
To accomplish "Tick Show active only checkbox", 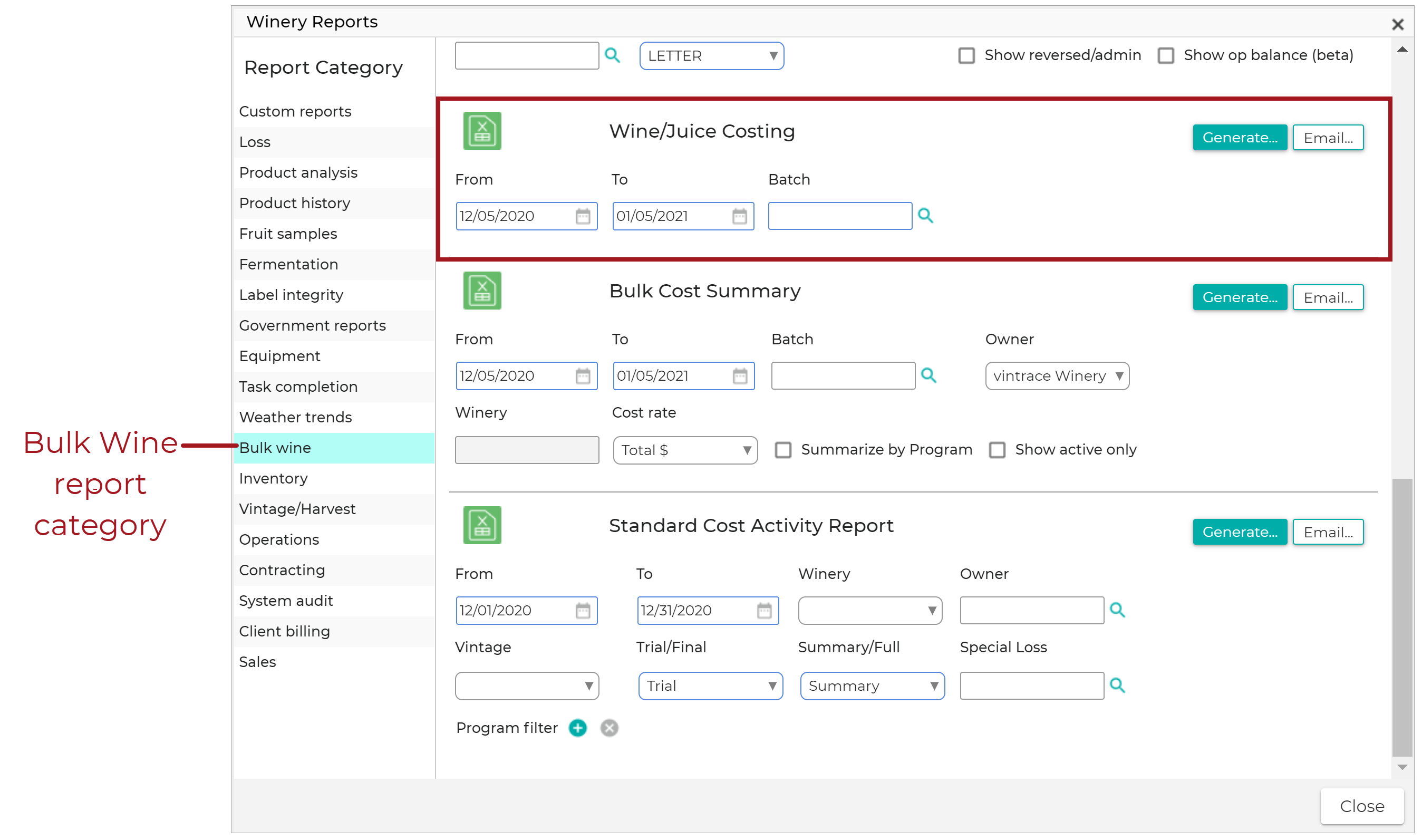I will (x=997, y=450).
